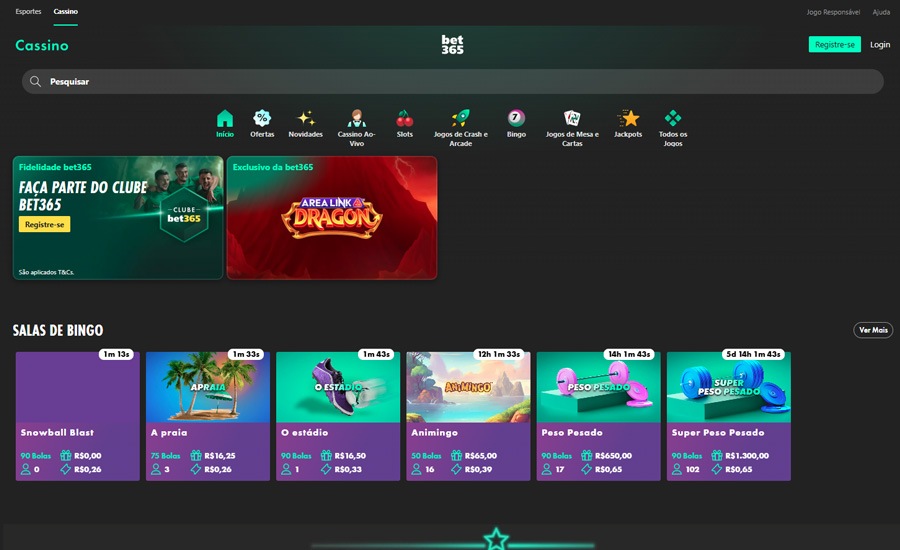Click the ticket icon on Super Peso Pesado card
This screenshot has height=550, width=900.
(717, 469)
